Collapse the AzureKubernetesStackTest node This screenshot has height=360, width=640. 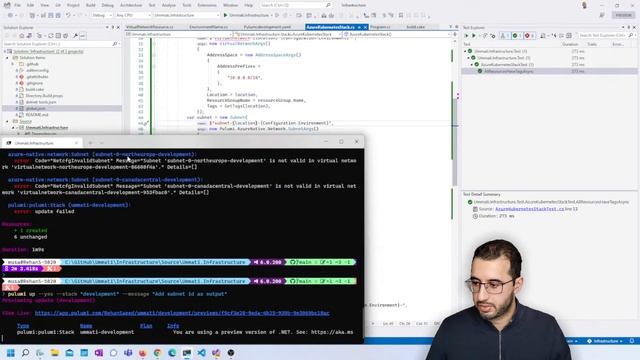point(471,64)
